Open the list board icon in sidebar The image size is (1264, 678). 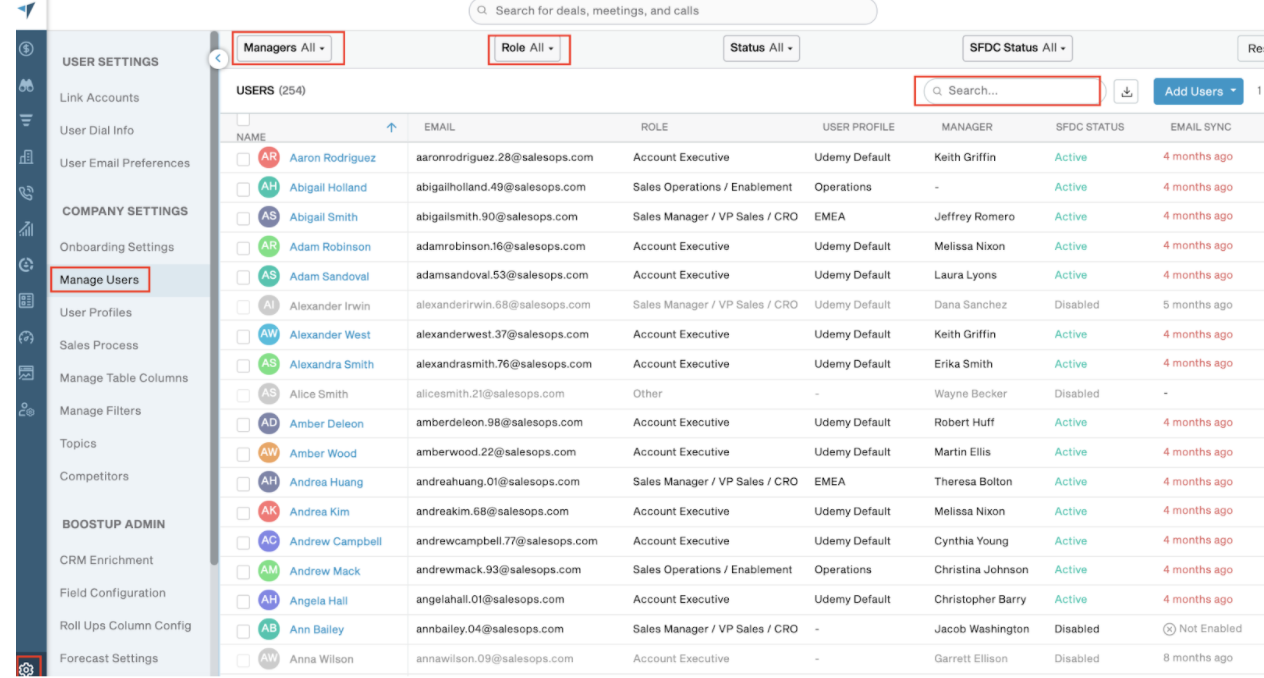[26, 301]
